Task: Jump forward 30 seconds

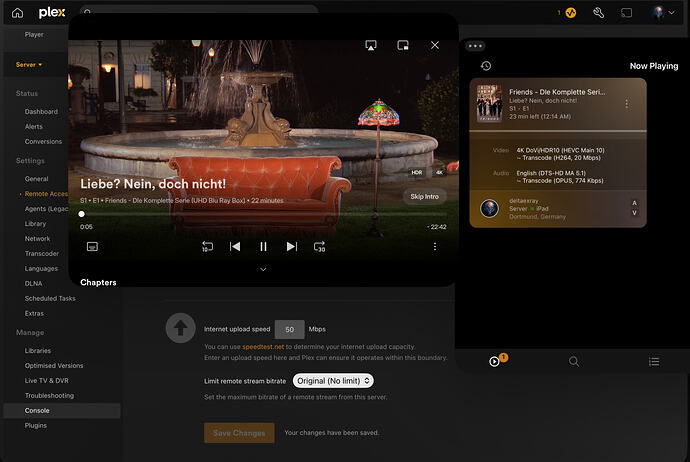Action: (319, 246)
